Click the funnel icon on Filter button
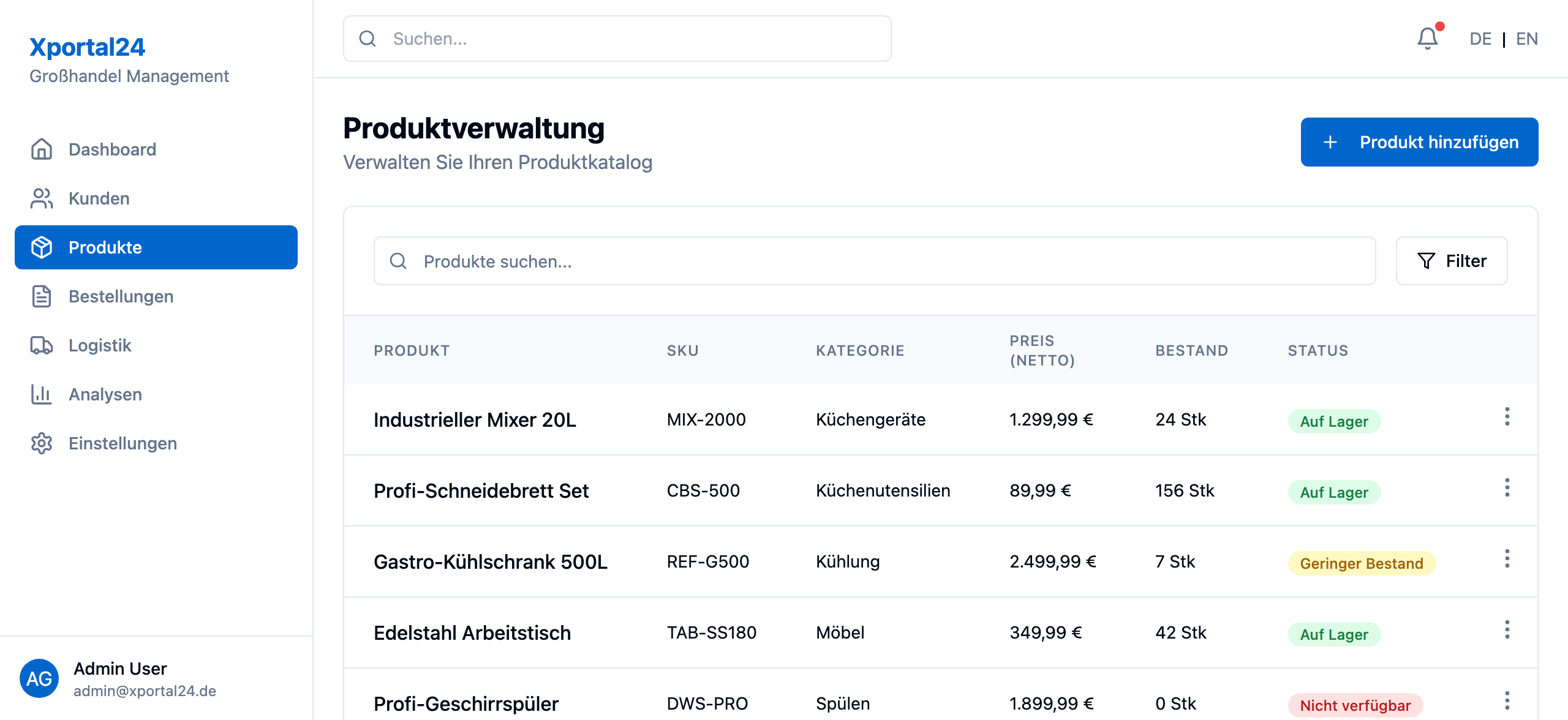Image resolution: width=1568 pixels, height=720 pixels. click(1426, 261)
